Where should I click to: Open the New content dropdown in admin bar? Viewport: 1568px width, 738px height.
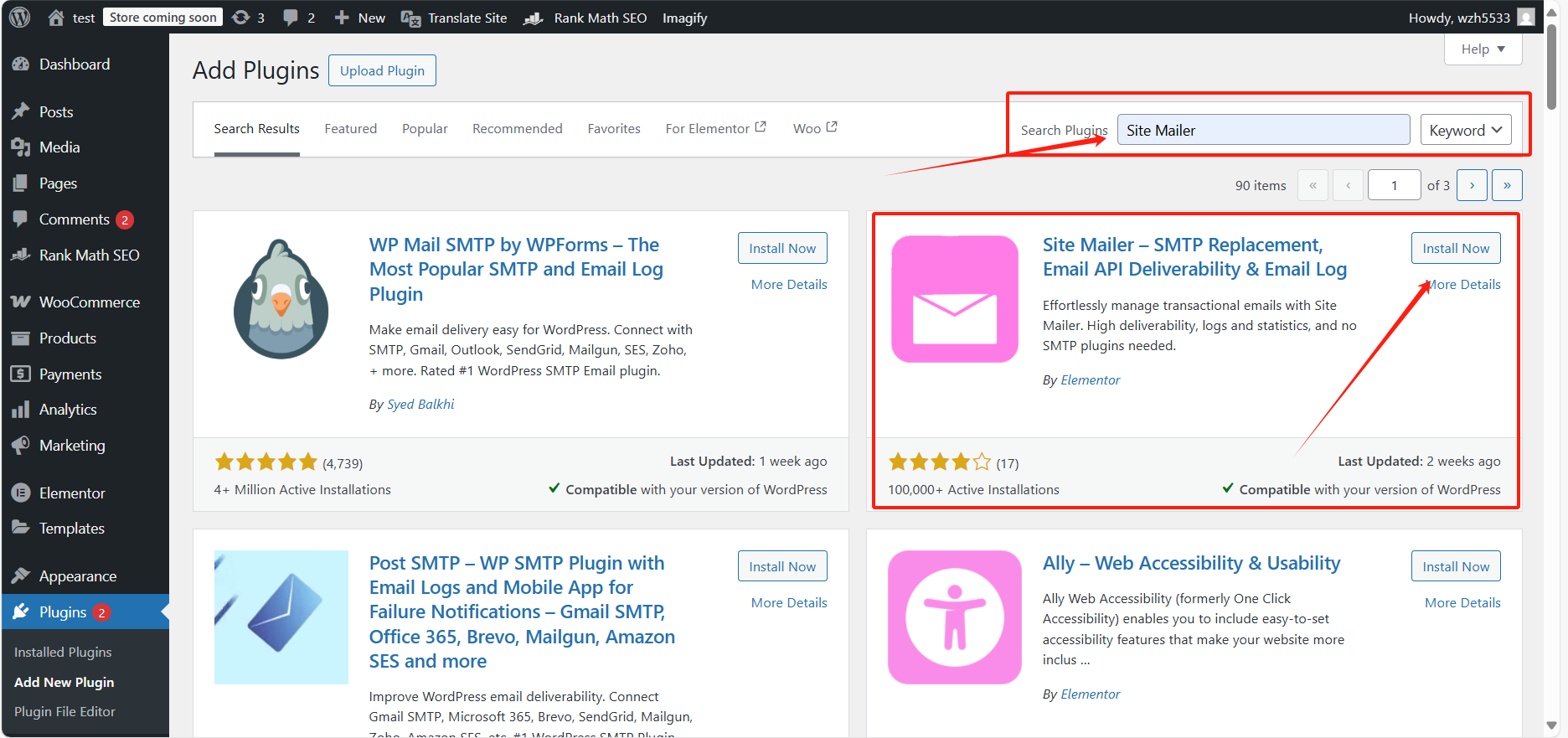(x=360, y=18)
